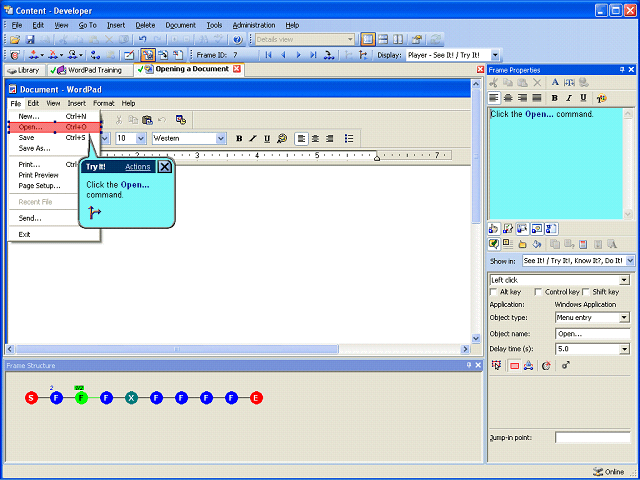Enable the Alt key checkbox
The width and height of the screenshot is (640, 480).
pos(493,292)
